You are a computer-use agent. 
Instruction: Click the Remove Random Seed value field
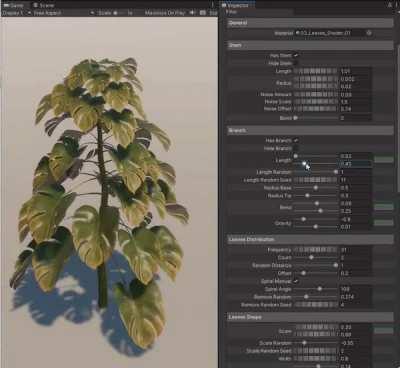point(355,305)
